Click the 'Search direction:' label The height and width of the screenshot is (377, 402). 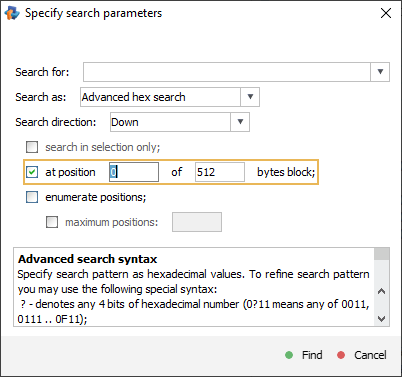point(56,122)
